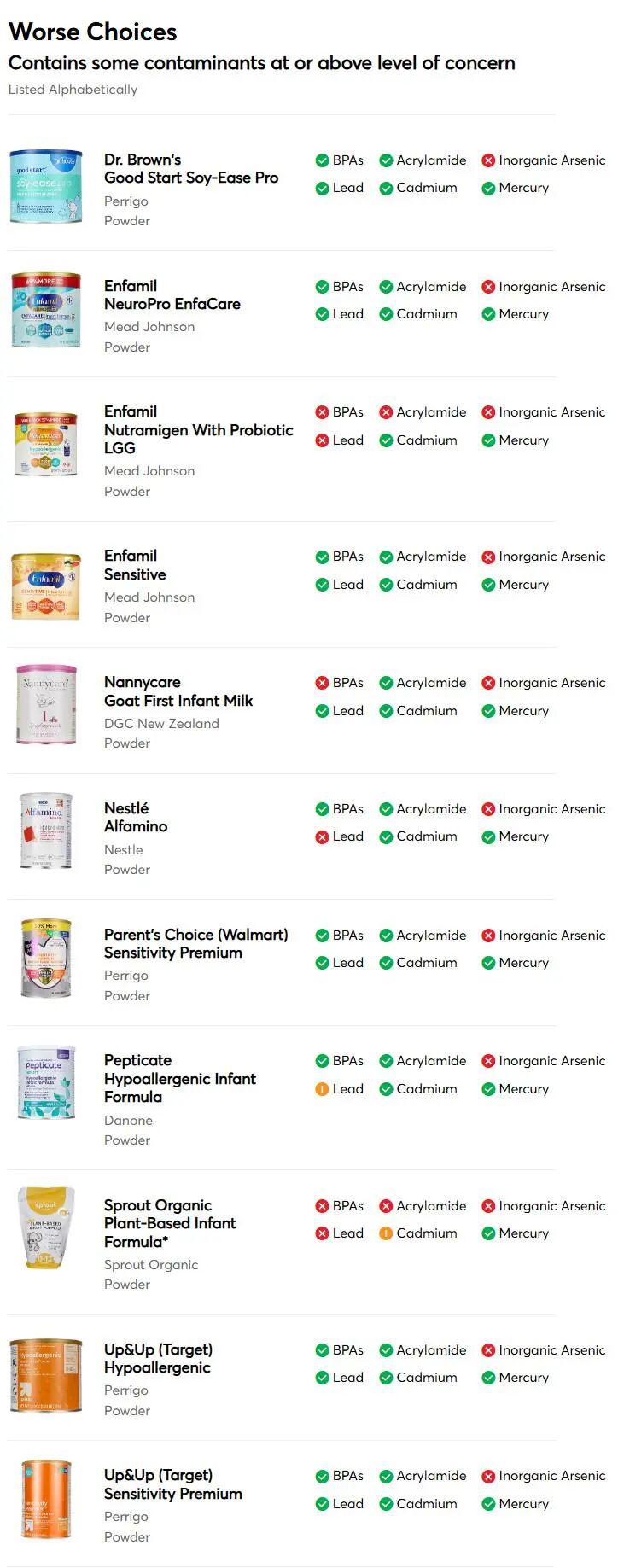The width and height of the screenshot is (618, 1568).
Task: Click red Acrylamide icon for Enfamil Nutramigen
Action: (386, 412)
